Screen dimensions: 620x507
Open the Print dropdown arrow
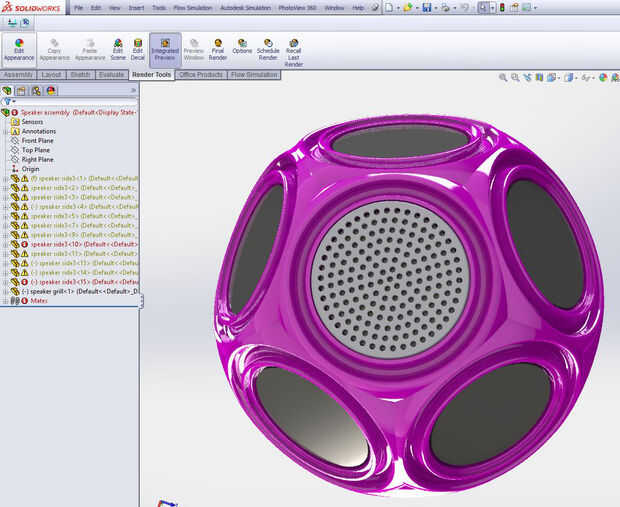point(455,8)
